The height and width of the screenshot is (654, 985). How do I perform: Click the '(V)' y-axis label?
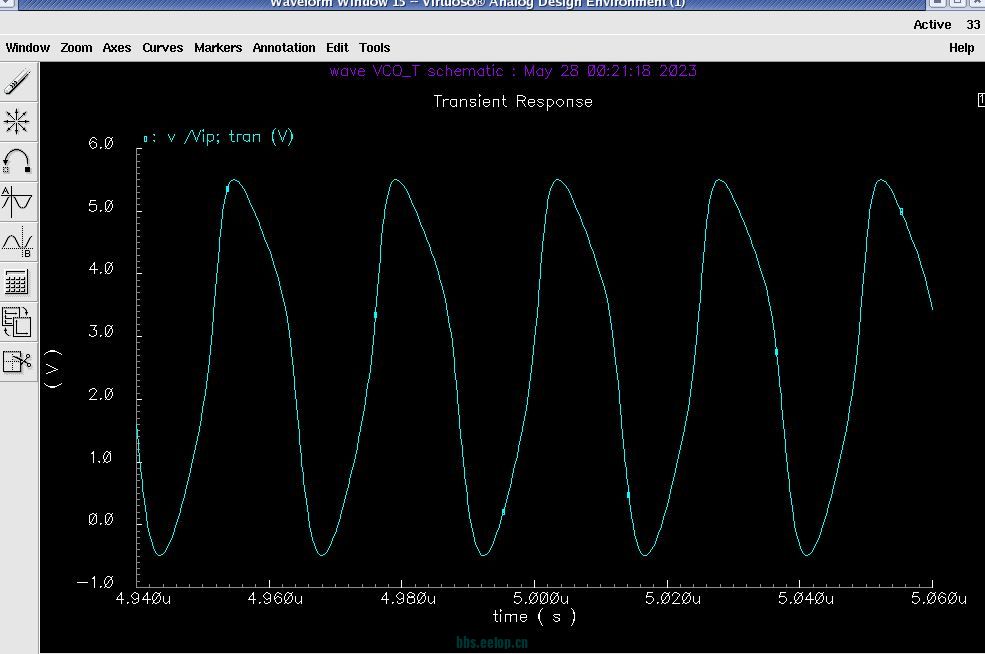tap(53, 369)
